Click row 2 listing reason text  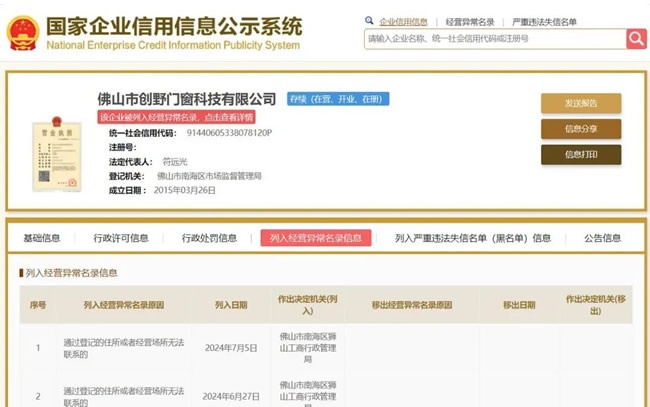[x=124, y=397]
